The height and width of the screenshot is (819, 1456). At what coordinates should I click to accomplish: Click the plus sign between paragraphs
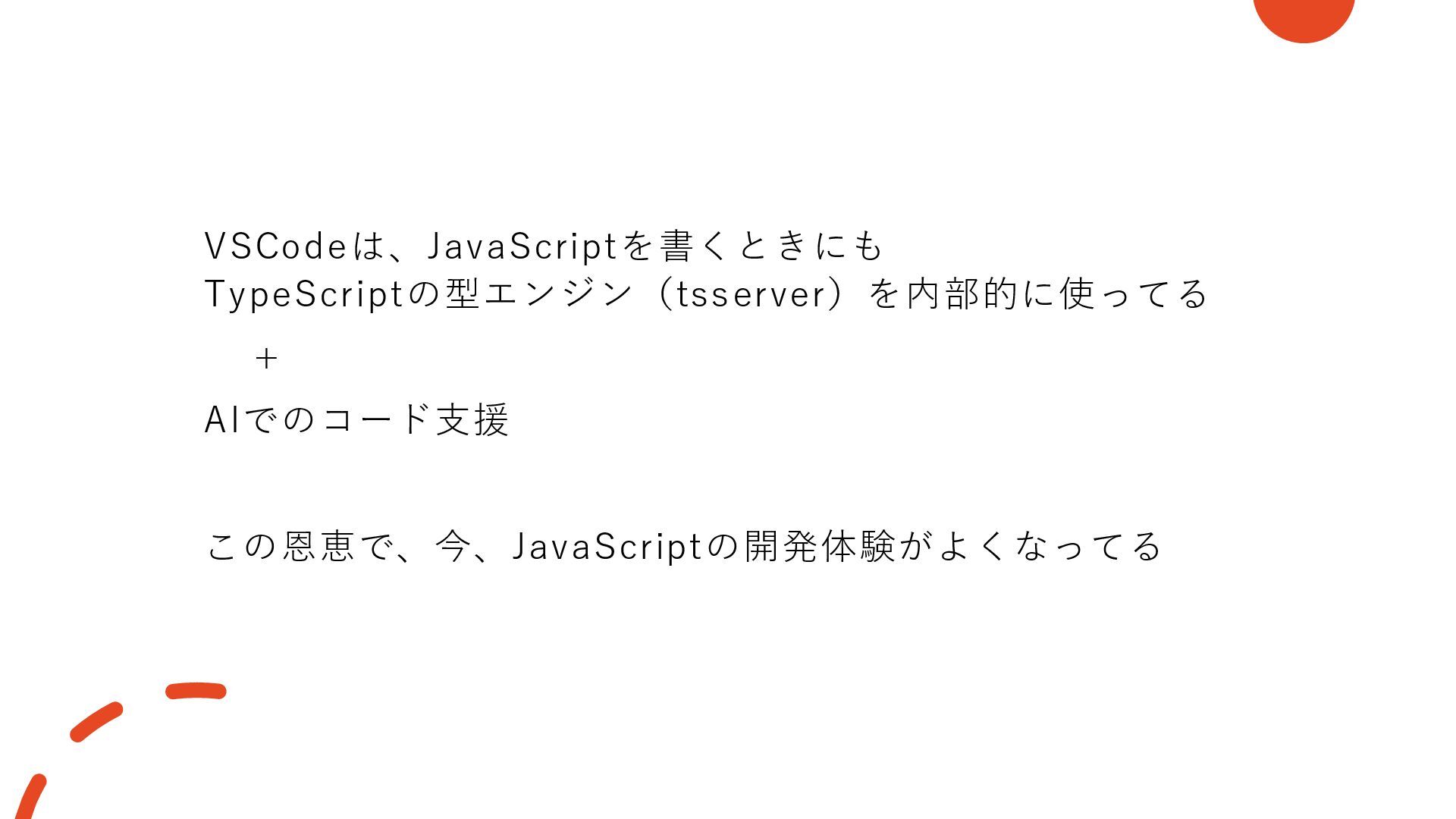[266, 358]
